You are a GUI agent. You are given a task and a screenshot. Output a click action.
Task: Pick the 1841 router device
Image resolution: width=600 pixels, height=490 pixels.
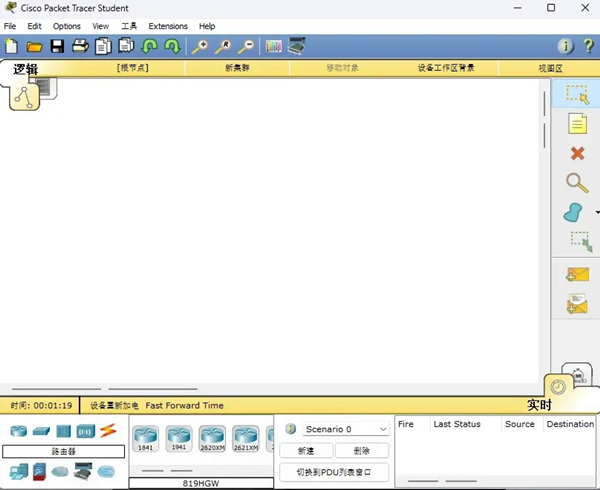click(x=146, y=437)
